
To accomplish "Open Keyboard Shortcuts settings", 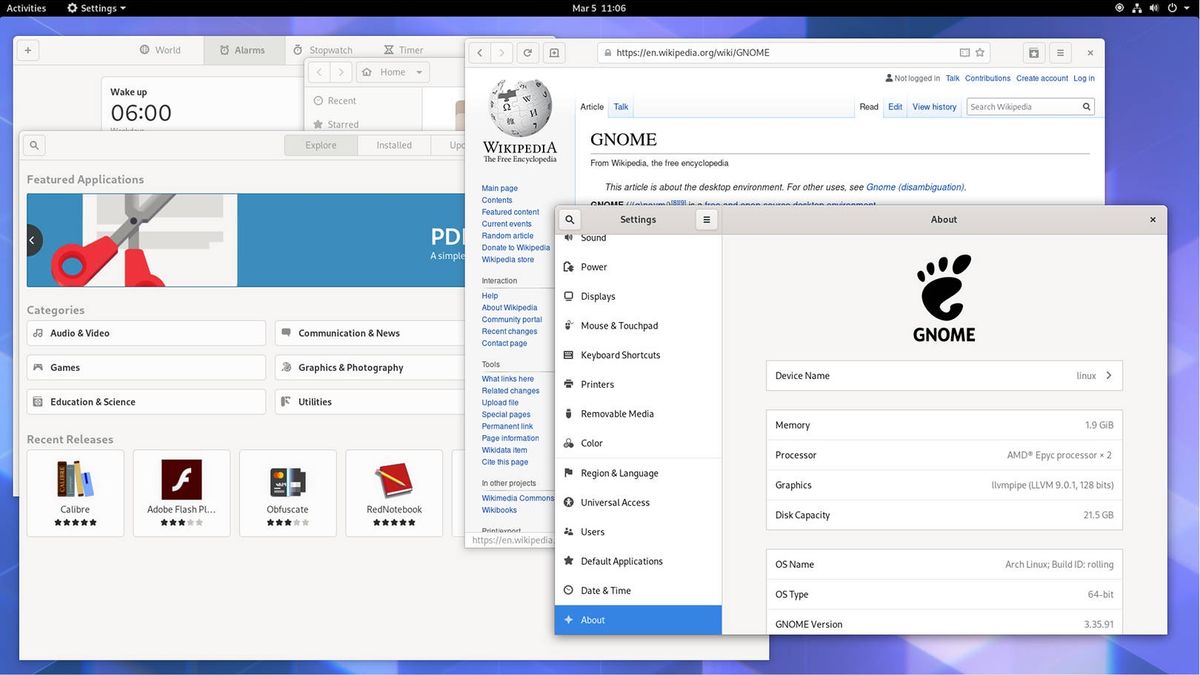I will point(638,355).
